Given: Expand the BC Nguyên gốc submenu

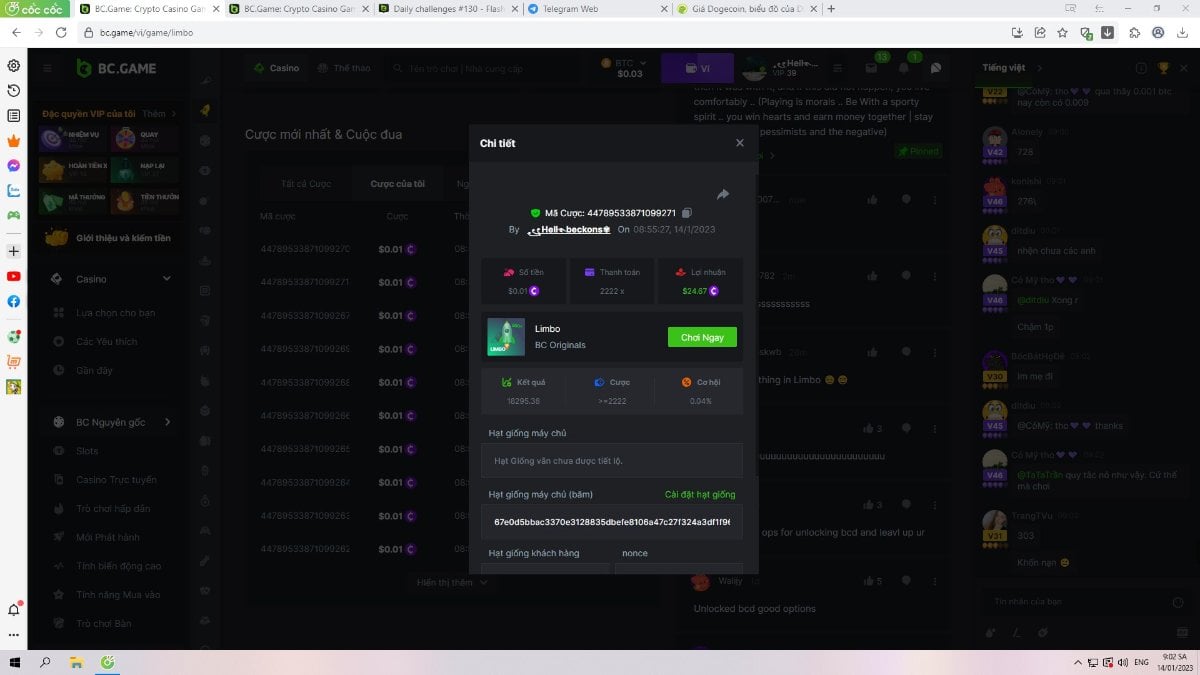Looking at the screenshot, I should coord(167,422).
